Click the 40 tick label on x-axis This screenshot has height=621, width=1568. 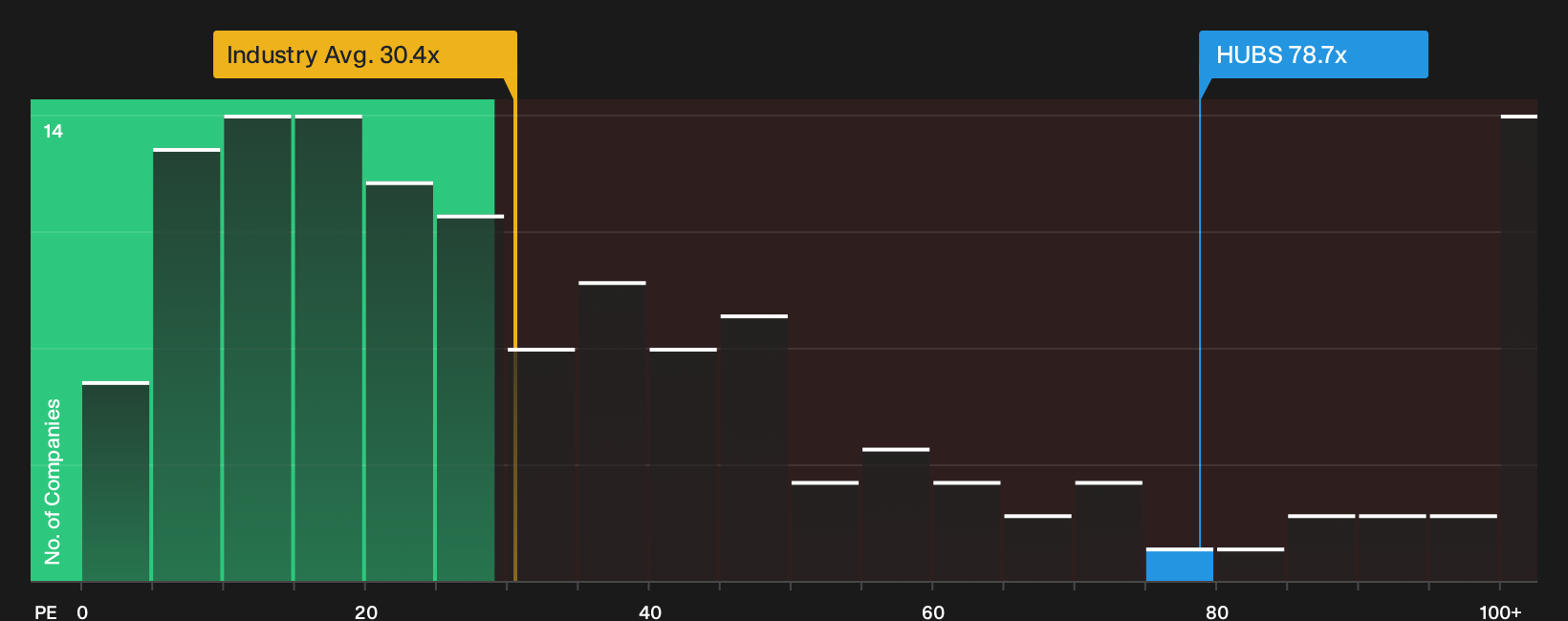650,611
